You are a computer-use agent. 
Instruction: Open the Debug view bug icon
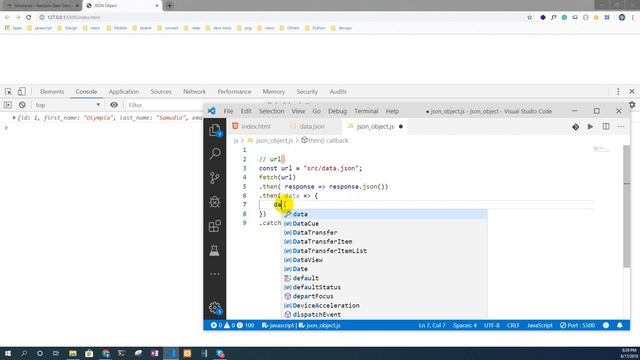click(215, 202)
